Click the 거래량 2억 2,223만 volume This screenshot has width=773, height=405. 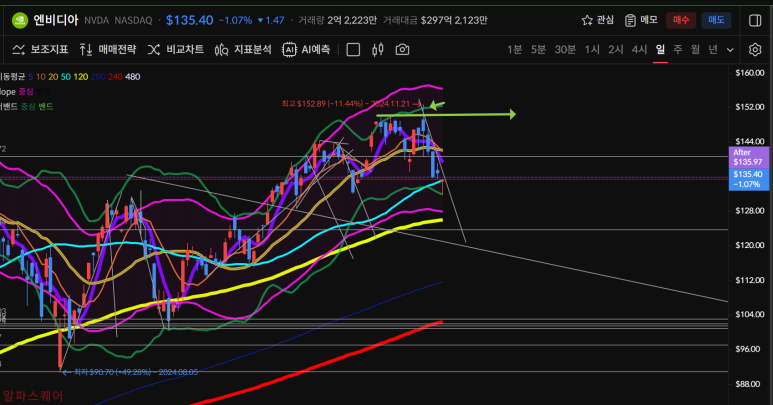(337, 20)
